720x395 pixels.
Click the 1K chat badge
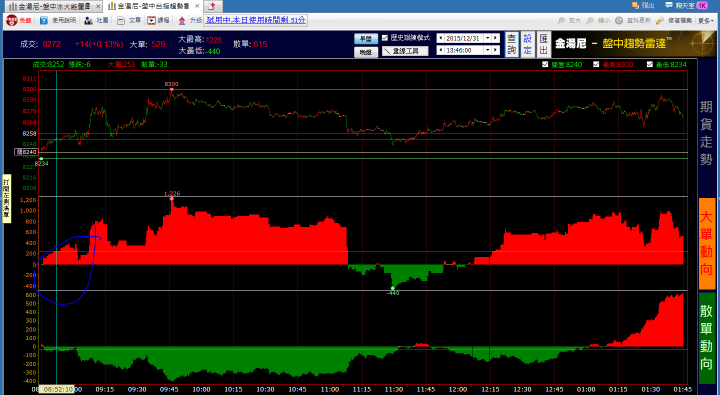click(x=702, y=6)
